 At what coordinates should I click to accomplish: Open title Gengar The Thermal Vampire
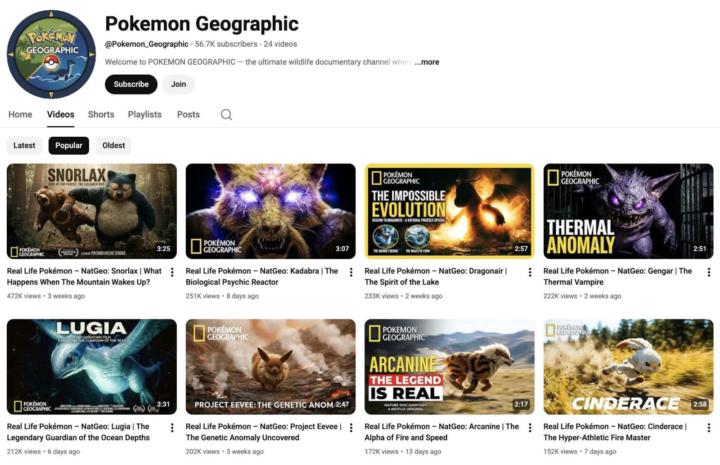point(618,276)
